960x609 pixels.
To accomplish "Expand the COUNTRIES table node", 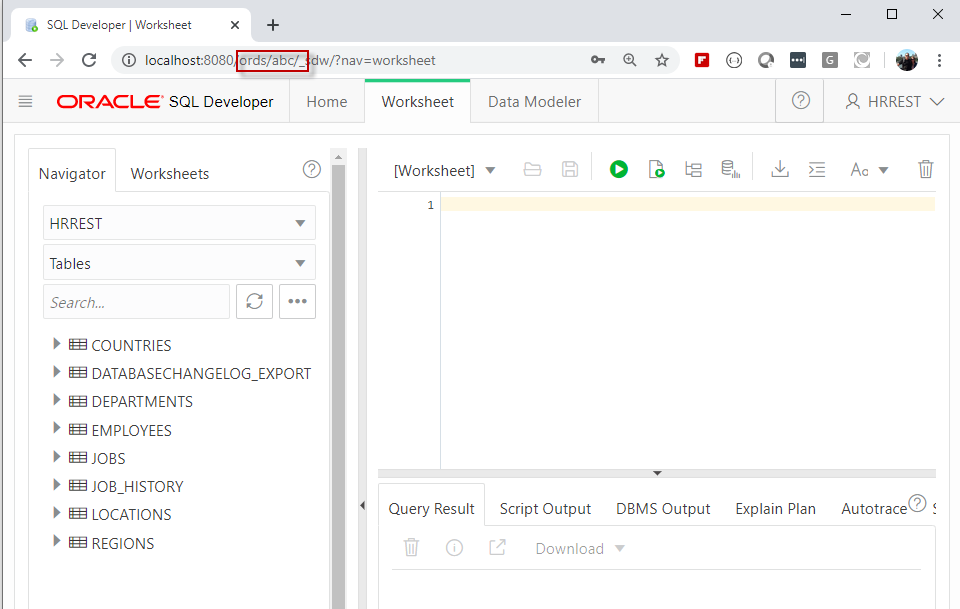I will pos(56,344).
